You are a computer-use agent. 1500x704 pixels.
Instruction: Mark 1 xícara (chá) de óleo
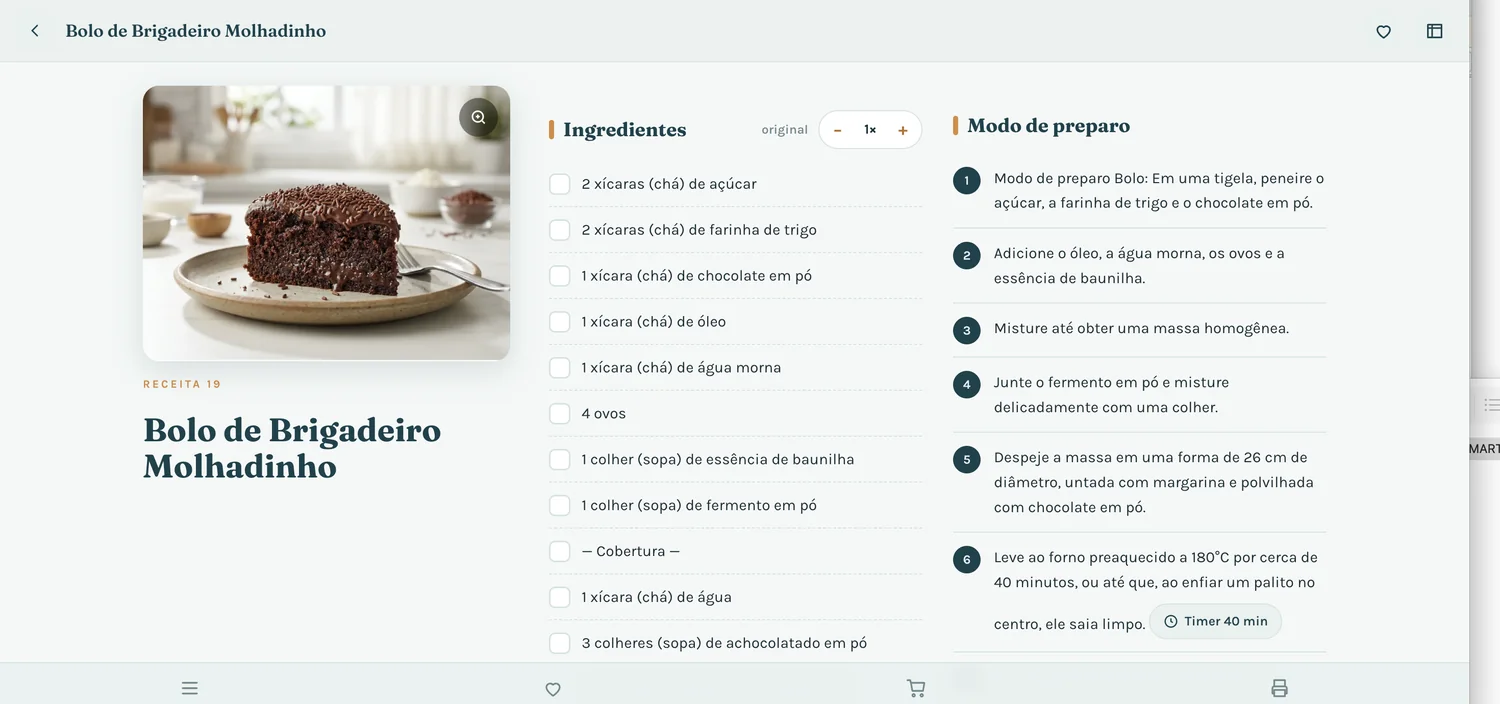560,322
